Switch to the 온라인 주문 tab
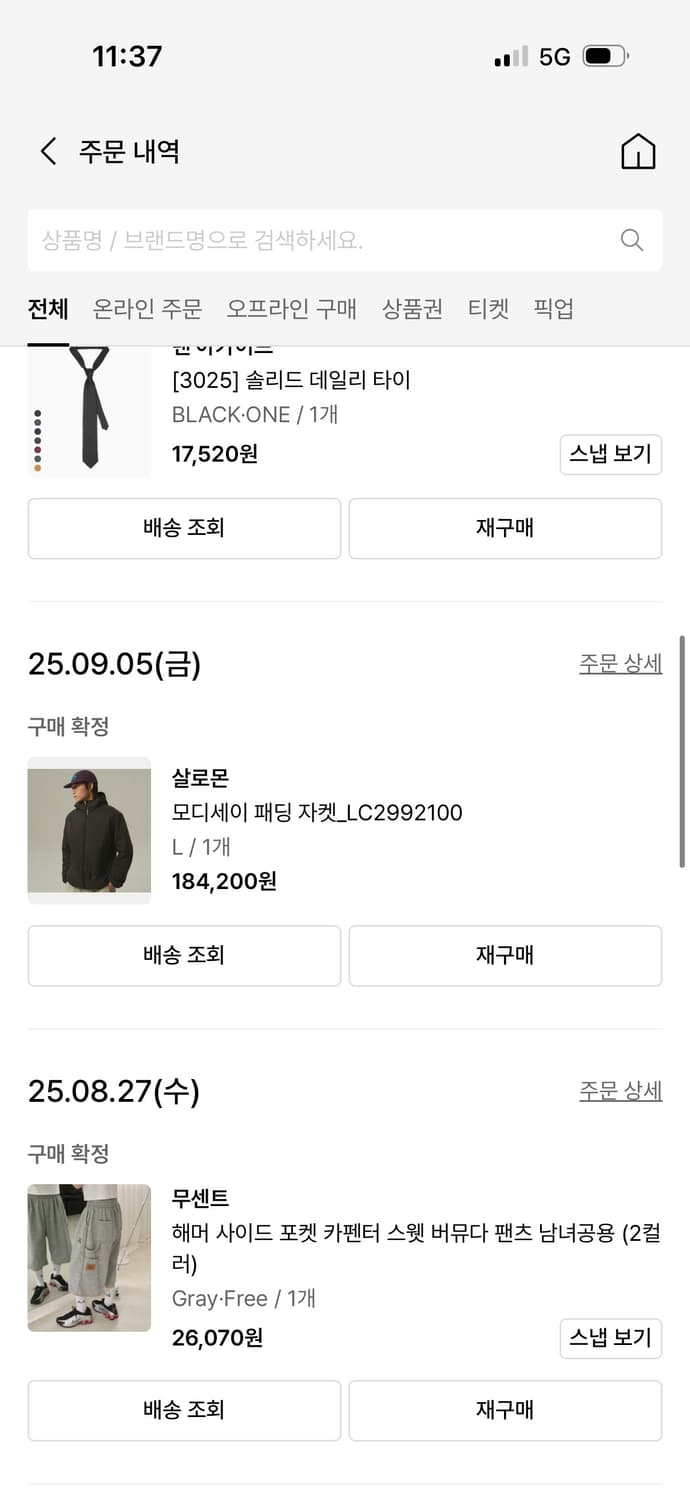Viewport: 690px width, 1500px height. click(x=146, y=310)
